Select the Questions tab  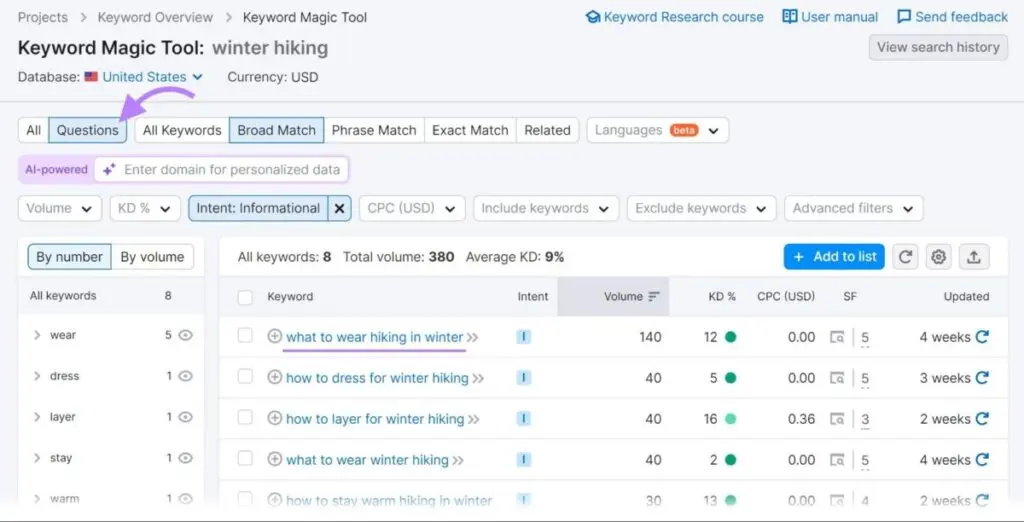[88, 130]
